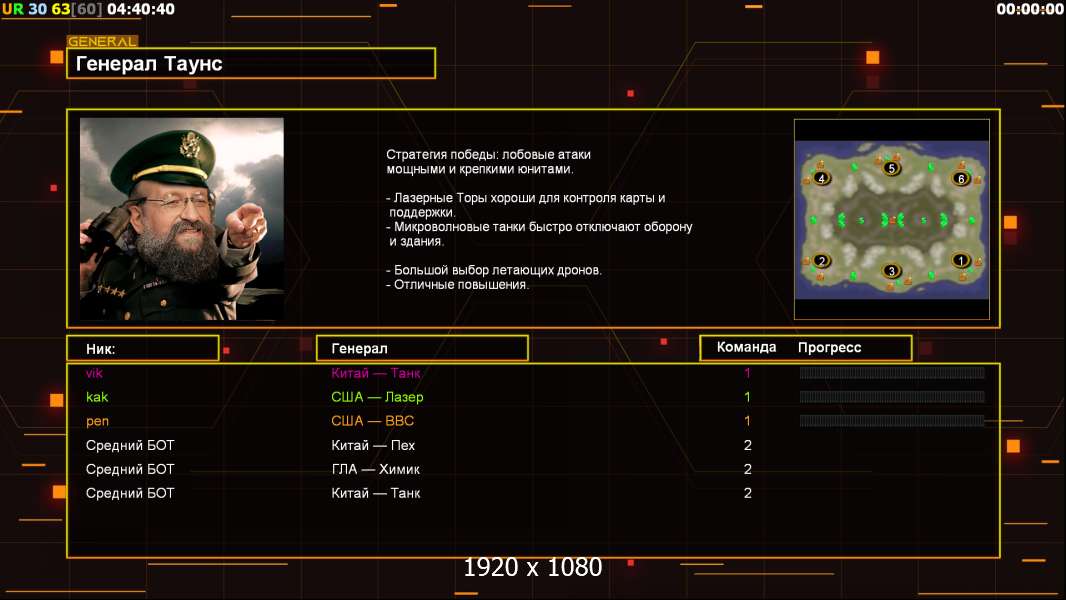Screen dimensions: 1066x600
Task: Click start position 4 on the map
Action: (822, 179)
